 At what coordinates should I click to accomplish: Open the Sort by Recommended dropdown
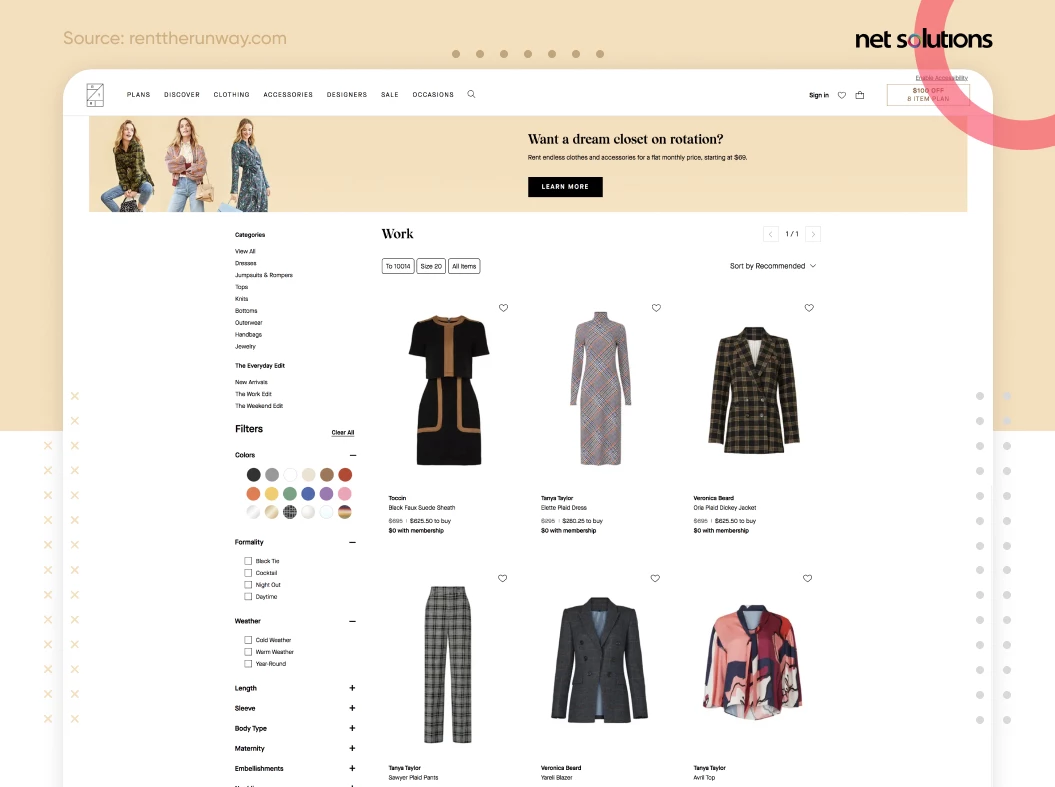point(772,266)
